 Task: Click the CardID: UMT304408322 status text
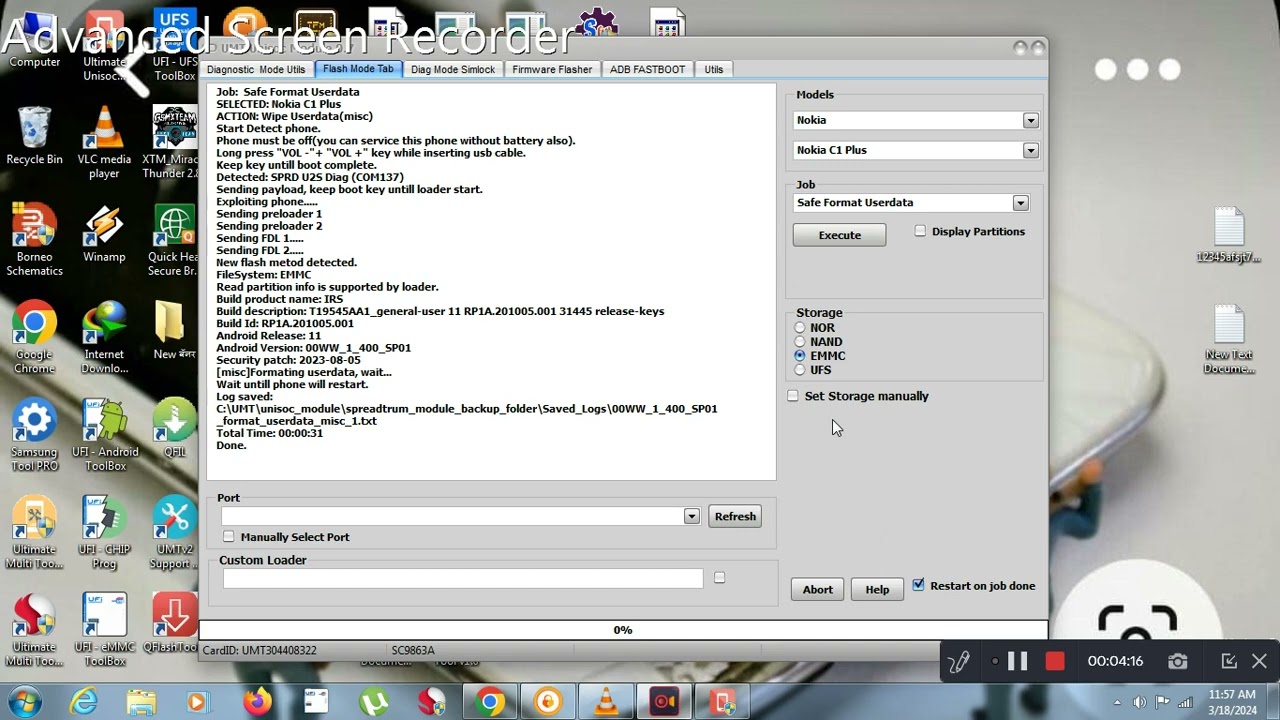tap(260, 650)
